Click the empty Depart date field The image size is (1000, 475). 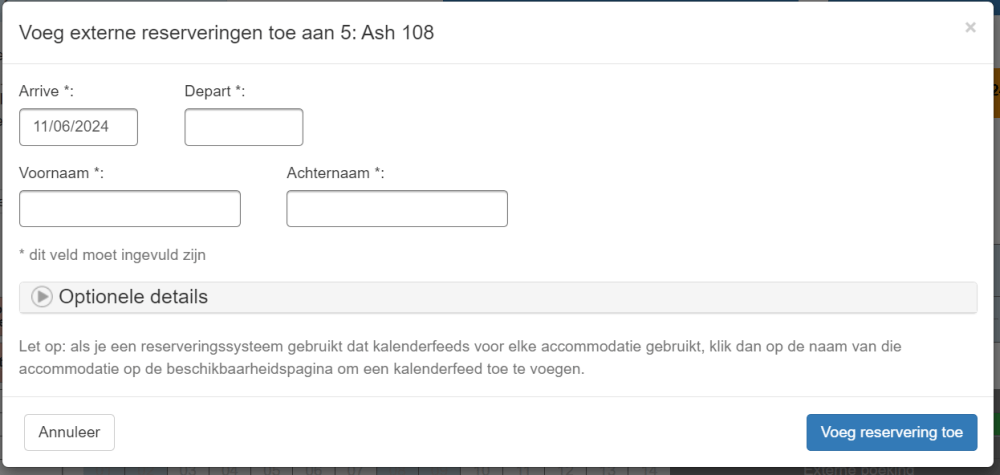pos(243,127)
